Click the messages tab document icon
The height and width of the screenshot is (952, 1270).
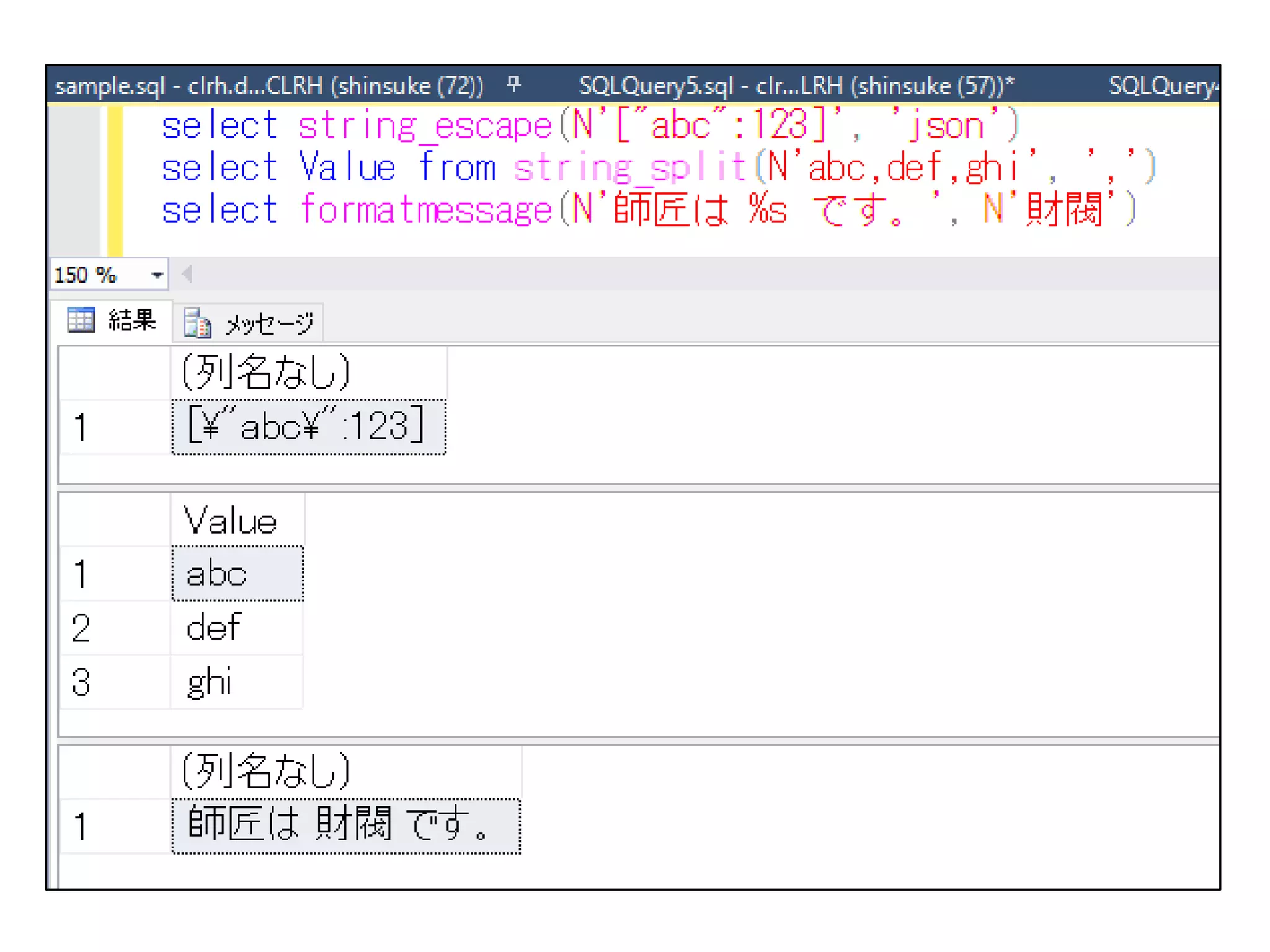[197, 323]
